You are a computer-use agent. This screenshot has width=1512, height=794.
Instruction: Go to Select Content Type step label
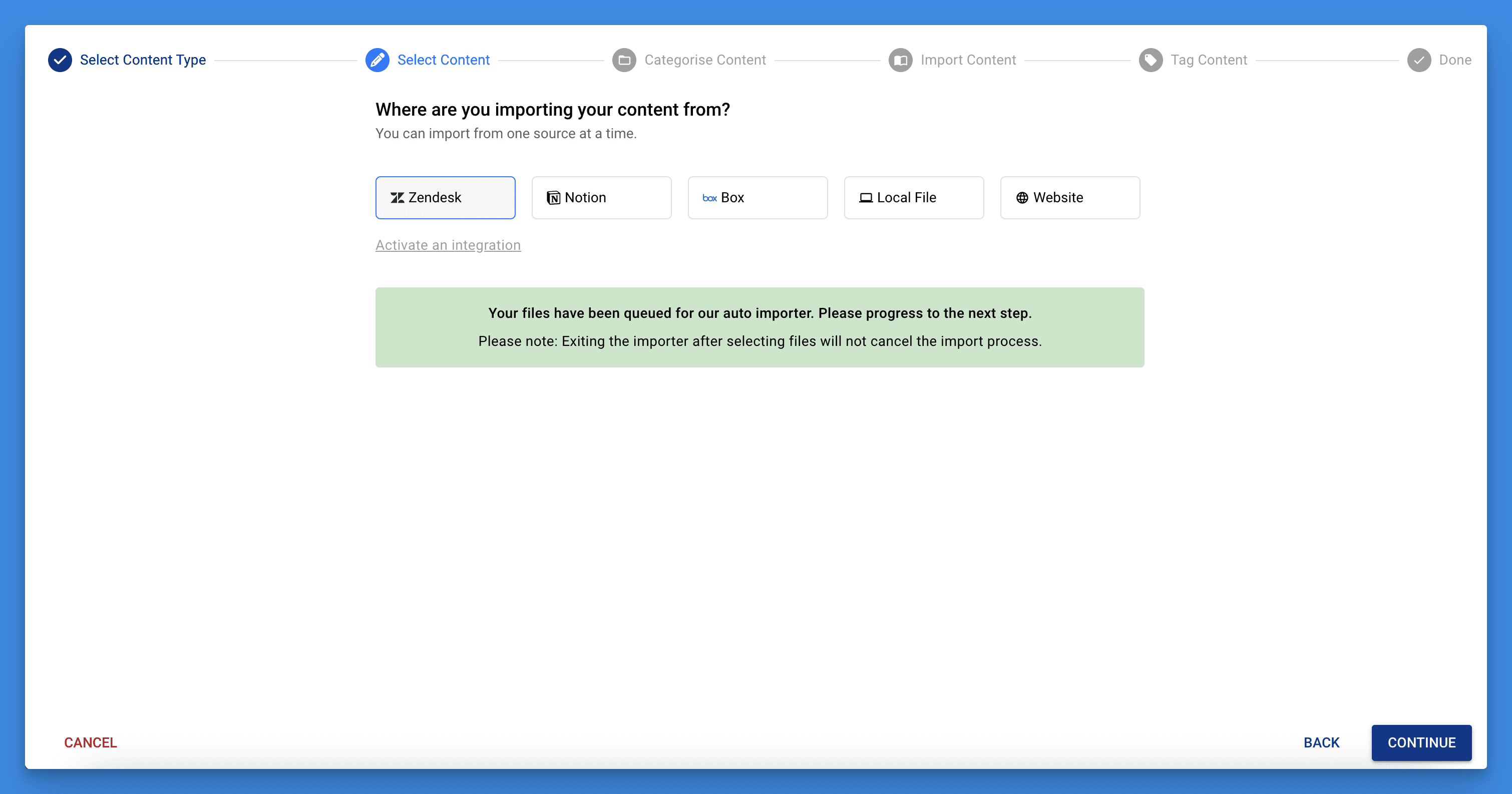[x=143, y=60]
